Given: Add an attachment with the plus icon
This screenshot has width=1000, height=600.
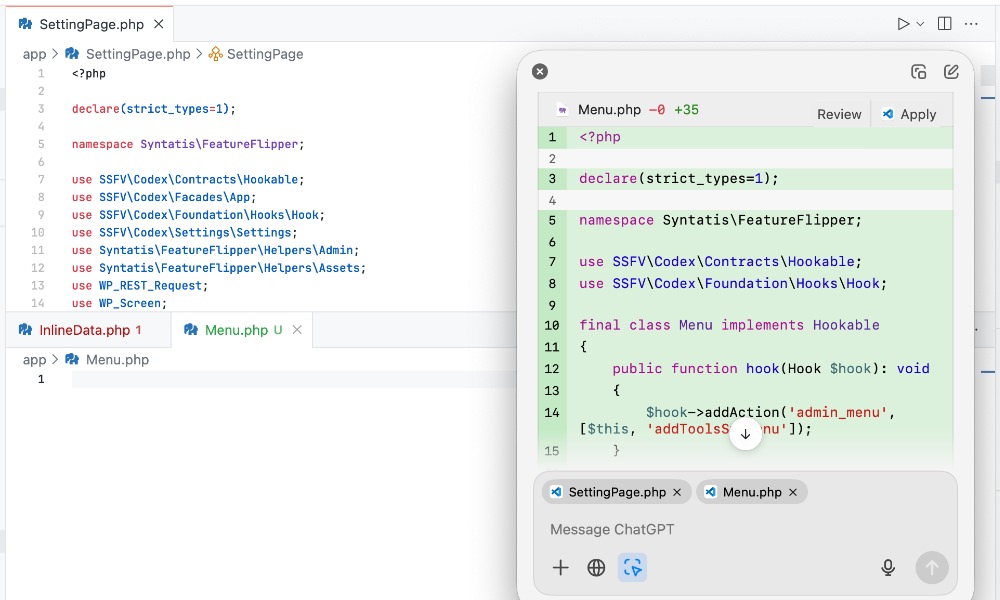Looking at the screenshot, I should coord(560,567).
